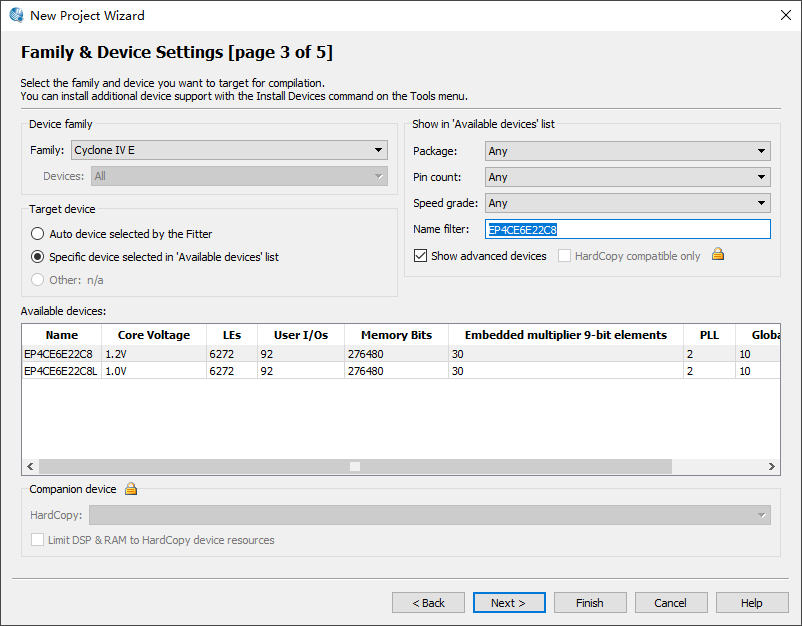Cancel the New Project Wizard
The height and width of the screenshot is (626, 802).
(671, 603)
